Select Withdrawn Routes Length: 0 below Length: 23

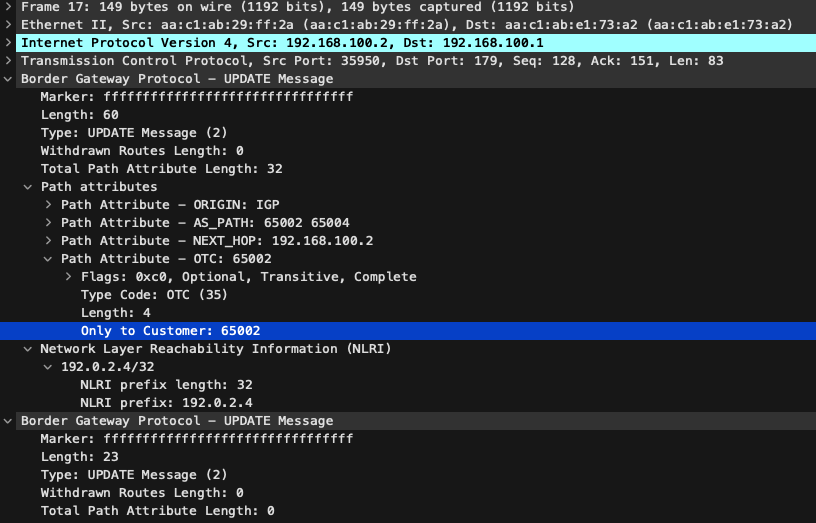click(142, 493)
